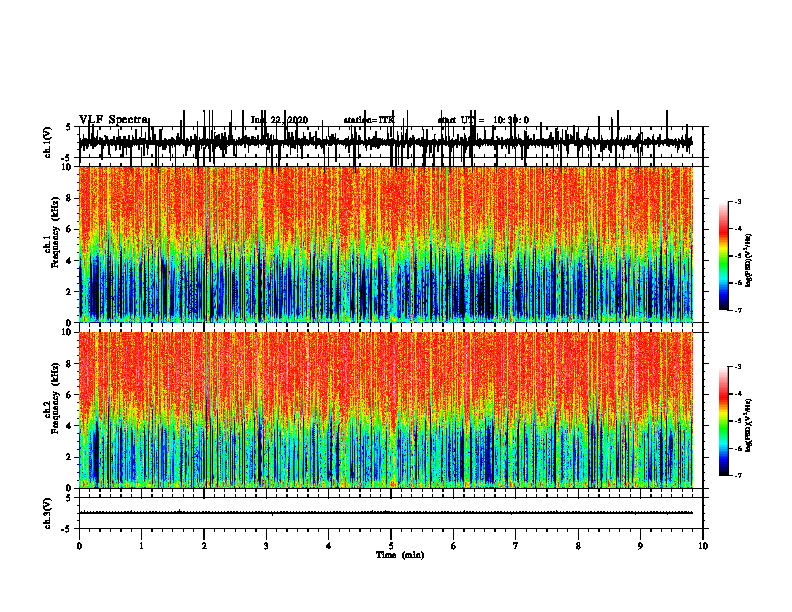The image size is (792, 612).
Task: Click the '8' kHz tick on ch.1 spectrogram
Action: [70, 198]
